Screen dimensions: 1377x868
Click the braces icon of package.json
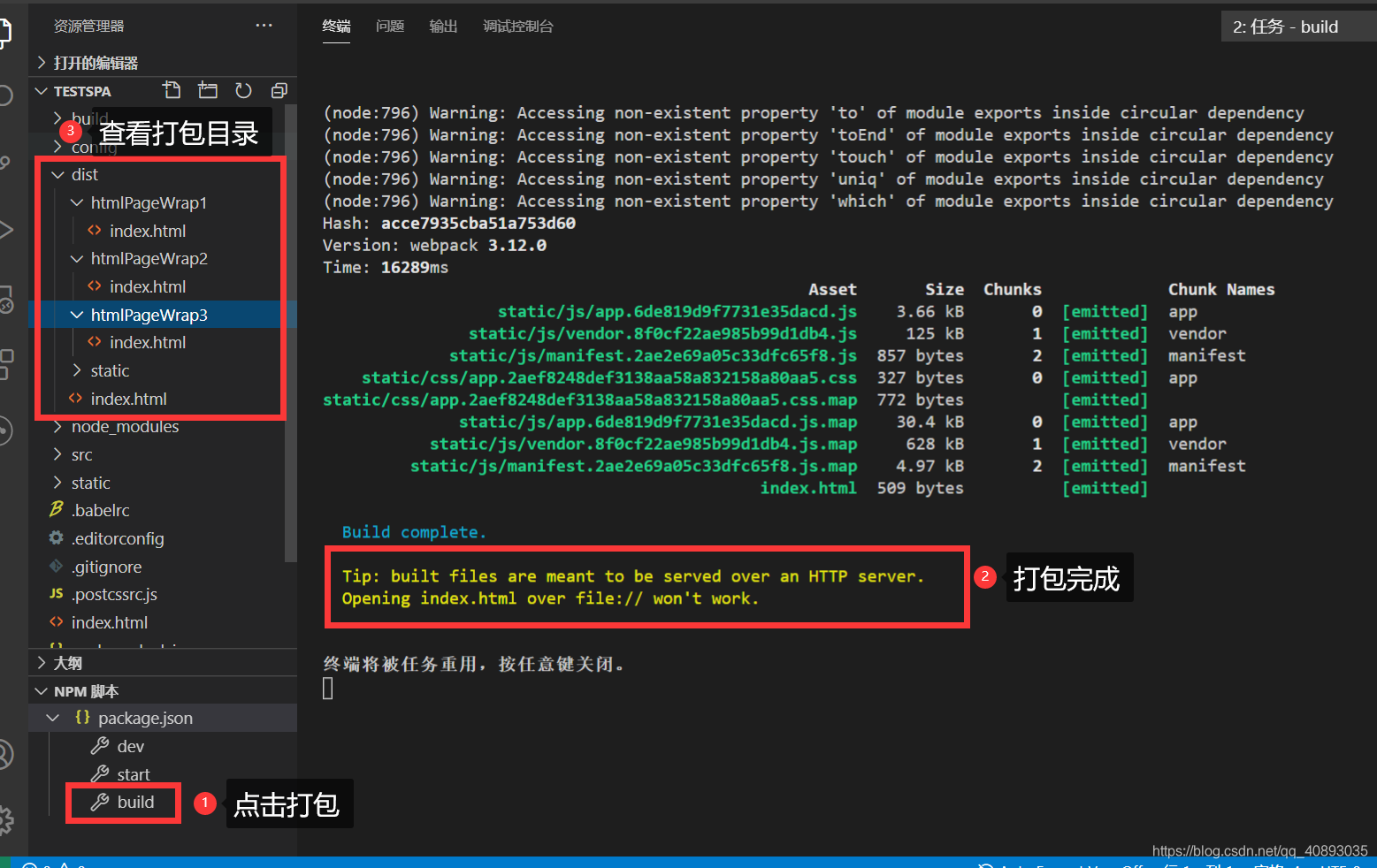click(82, 718)
